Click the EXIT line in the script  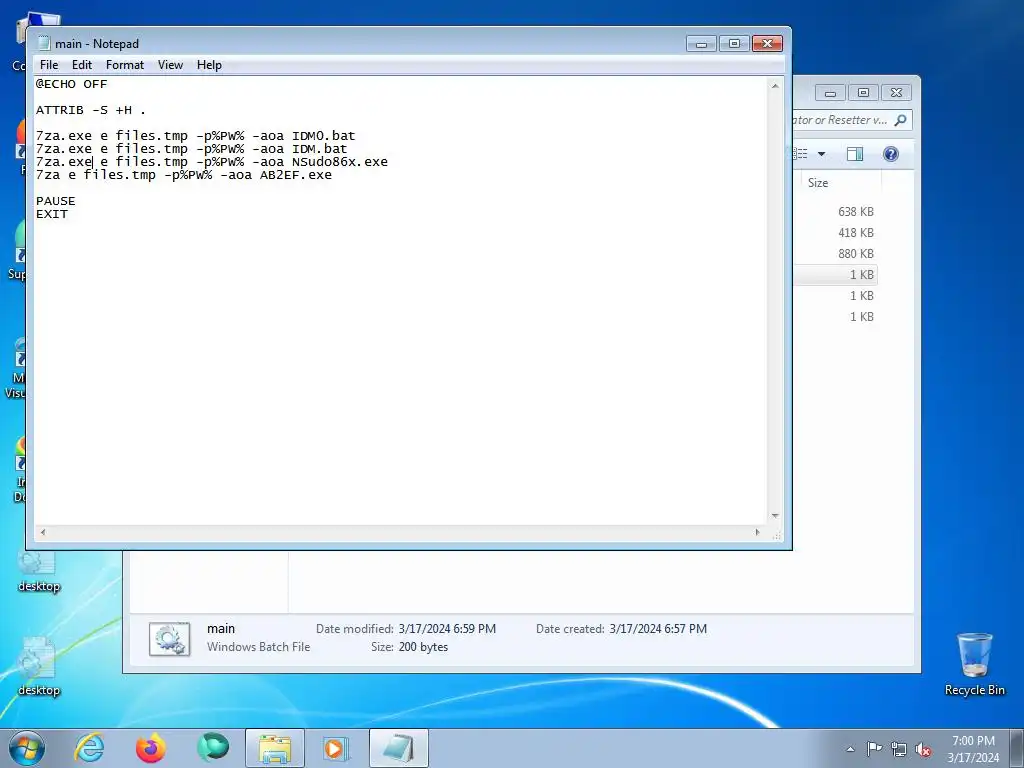pos(52,214)
